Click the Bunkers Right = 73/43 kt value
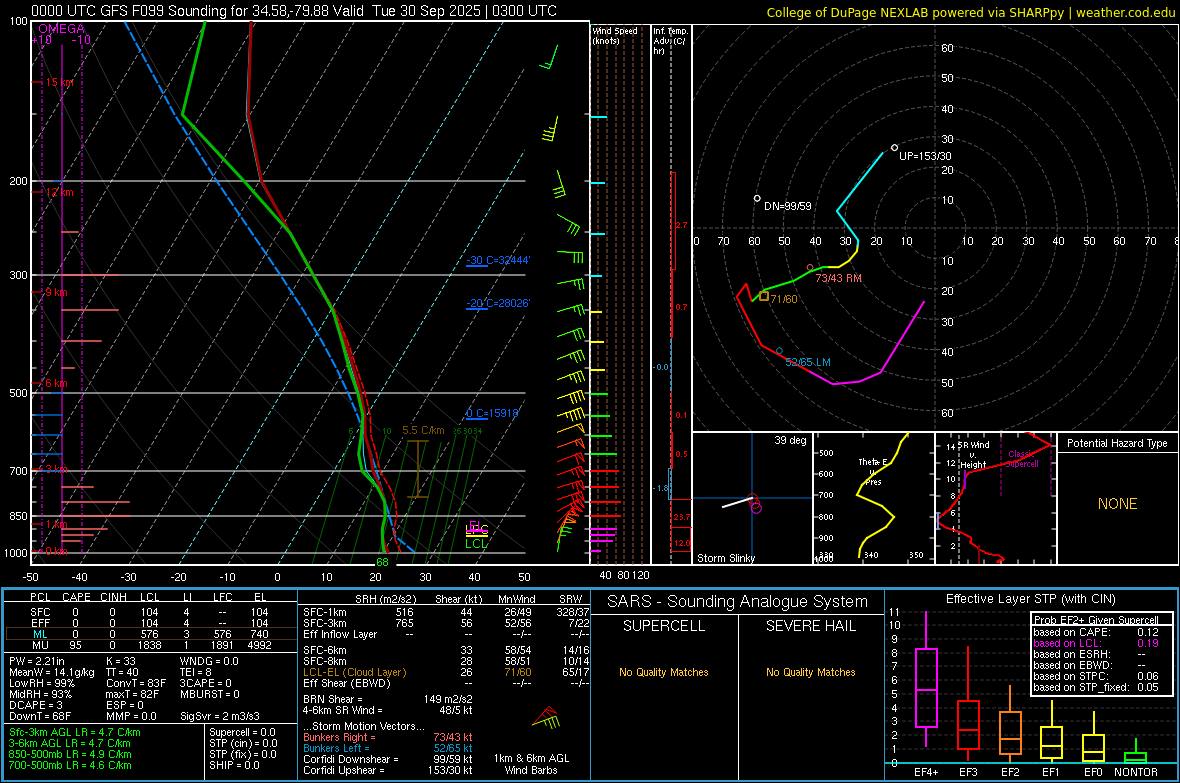The image size is (1180, 783). tap(388, 737)
